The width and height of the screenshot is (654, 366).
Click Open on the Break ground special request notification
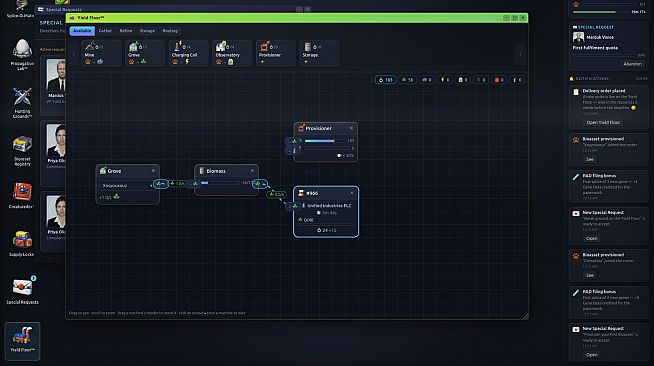click(x=591, y=238)
